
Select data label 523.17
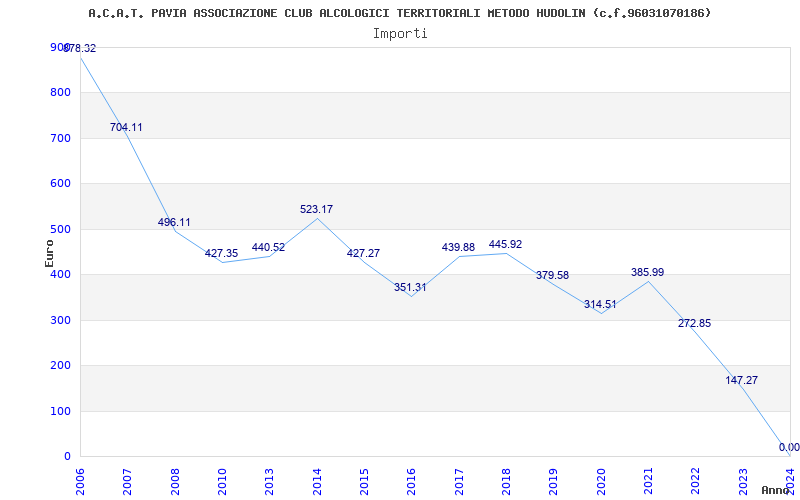(x=316, y=209)
